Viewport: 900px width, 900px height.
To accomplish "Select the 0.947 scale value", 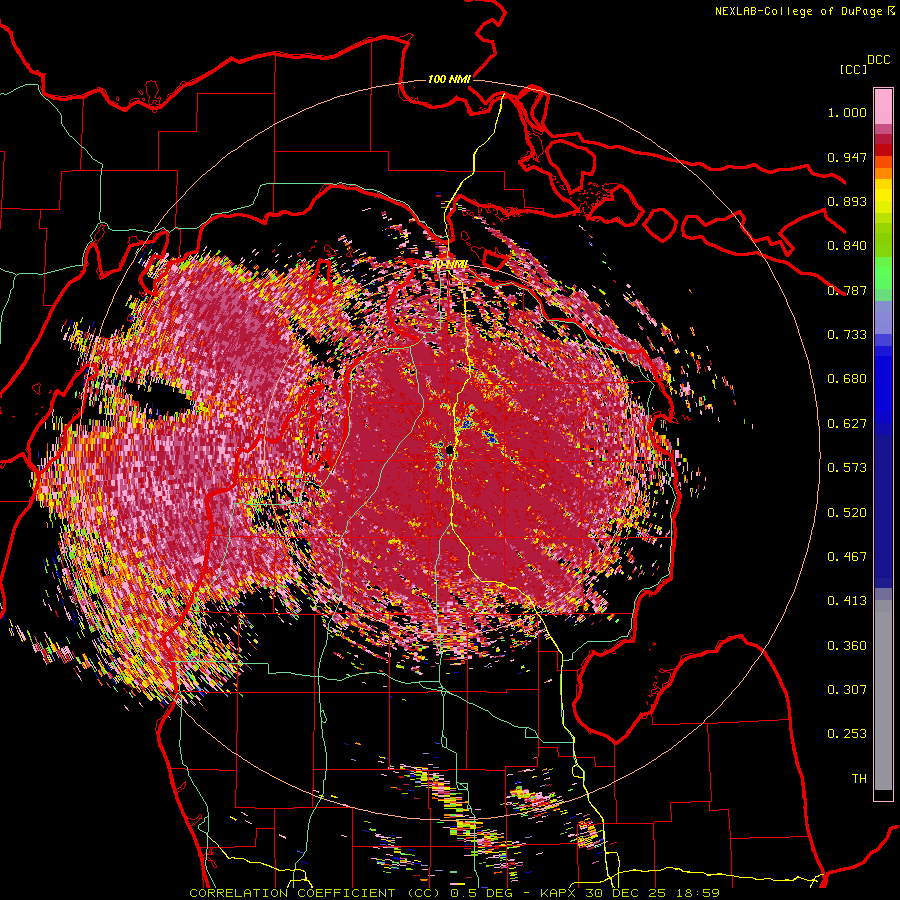I will (x=847, y=157).
